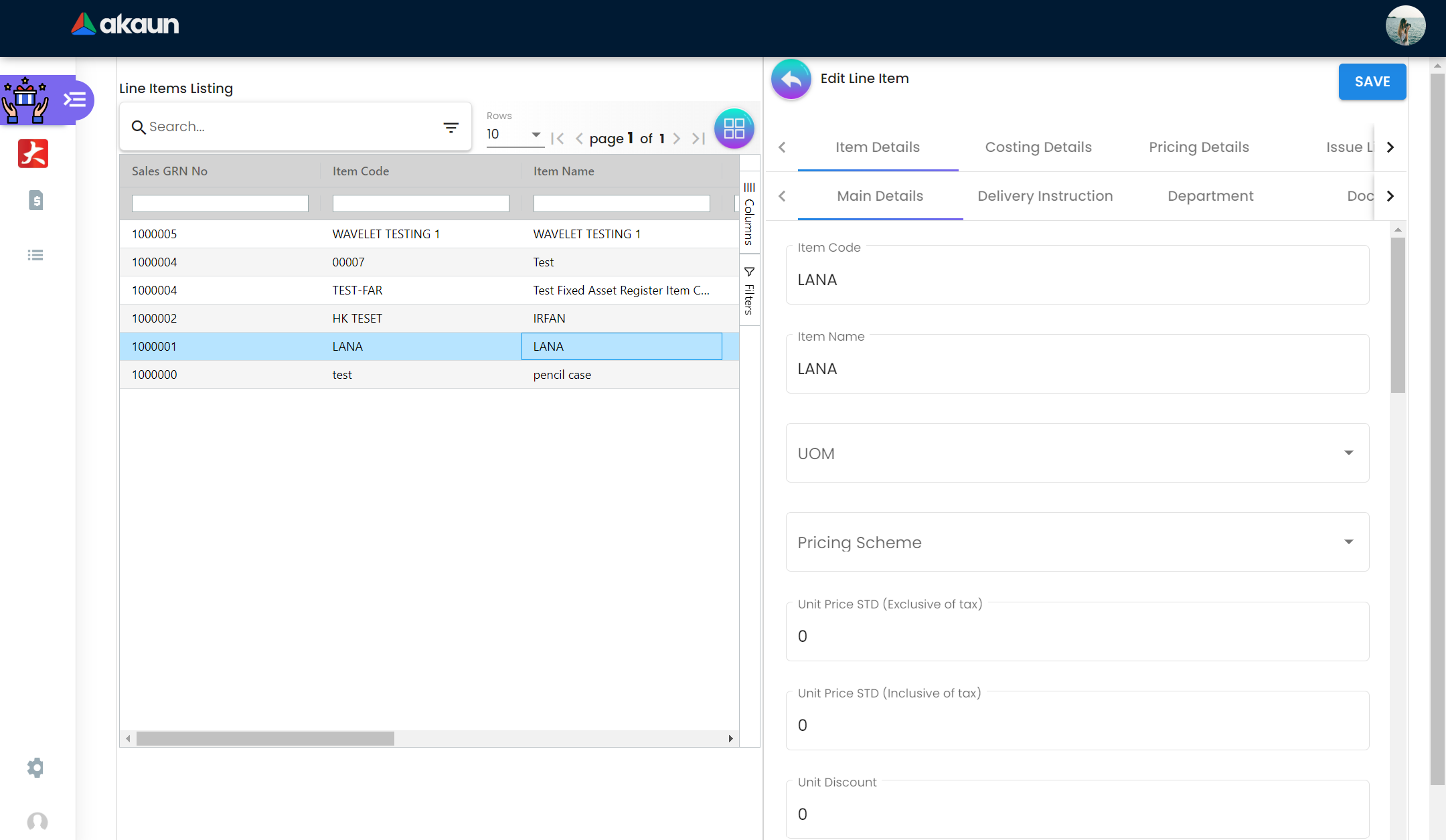Click the user profile avatar top right
This screenshot has height=840, width=1446.
point(1404,25)
